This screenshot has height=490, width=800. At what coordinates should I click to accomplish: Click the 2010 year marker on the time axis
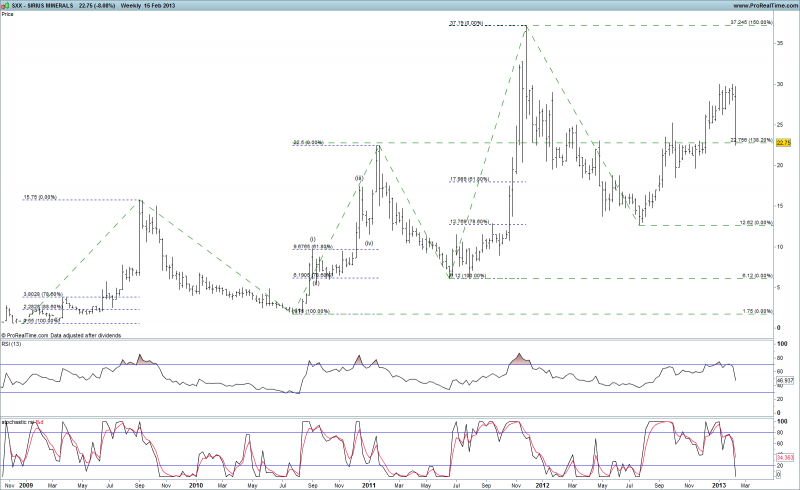pyautogui.click(x=195, y=483)
